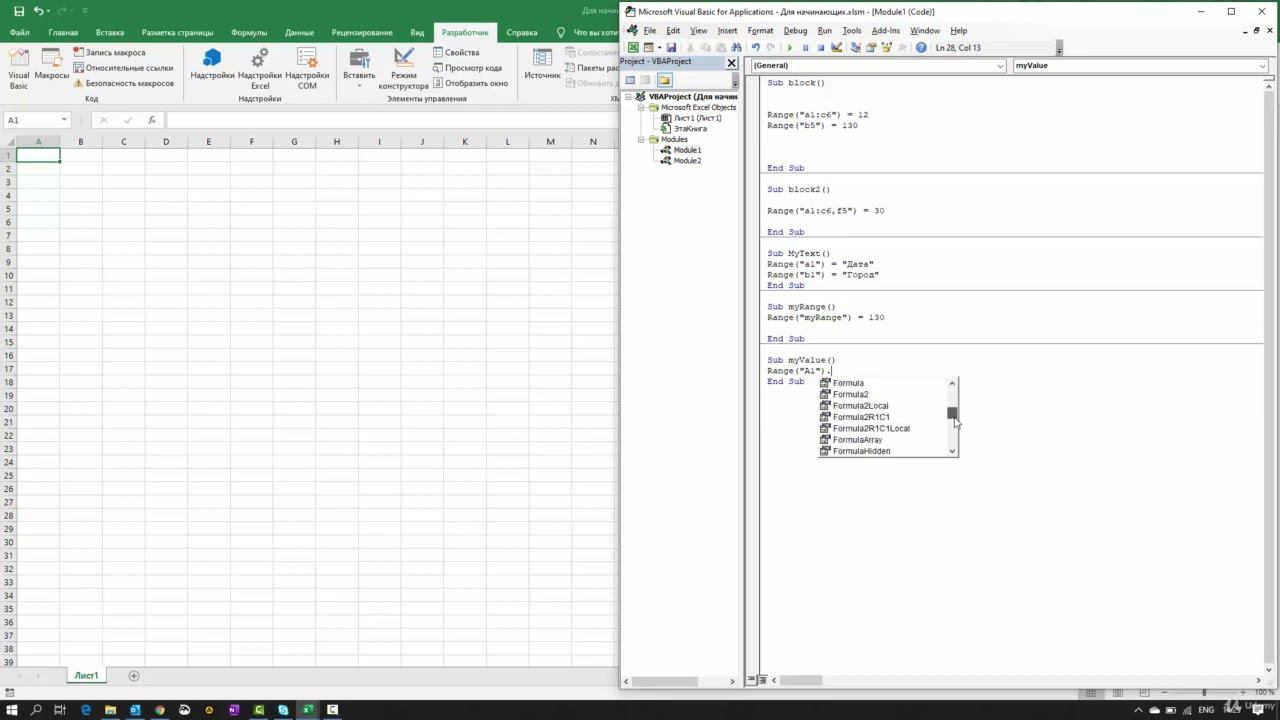Click the autocomplete list scrollbar thumb
Screen dimensions: 1280x720
coord(952,413)
